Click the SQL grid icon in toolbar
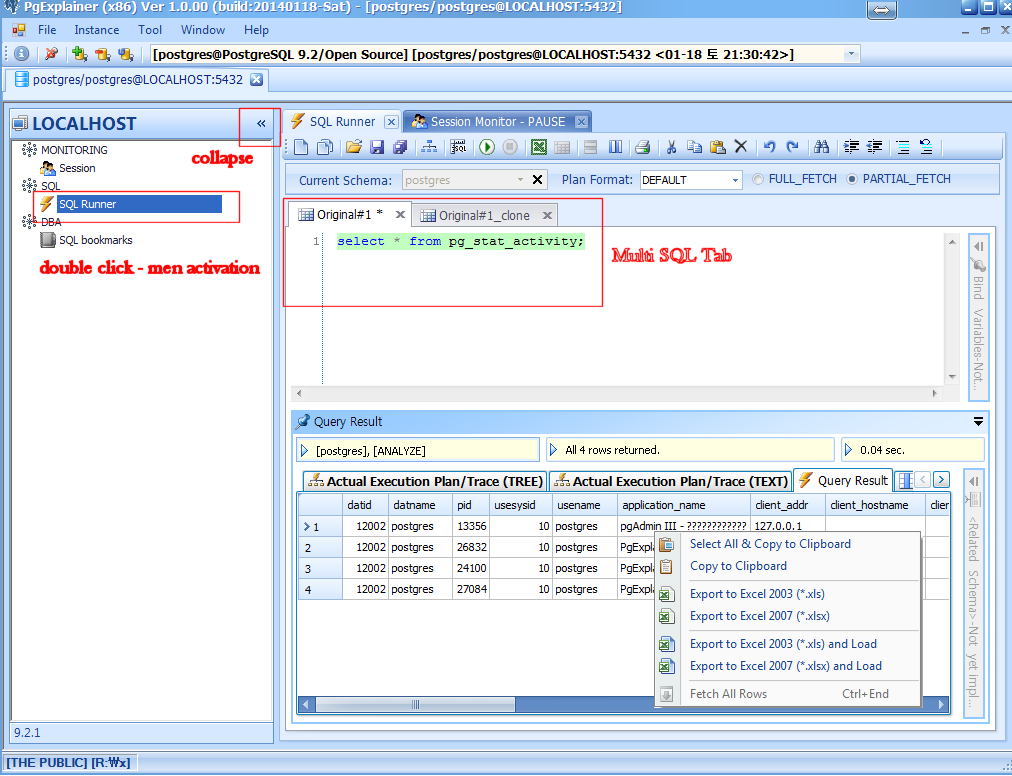 pos(458,147)
